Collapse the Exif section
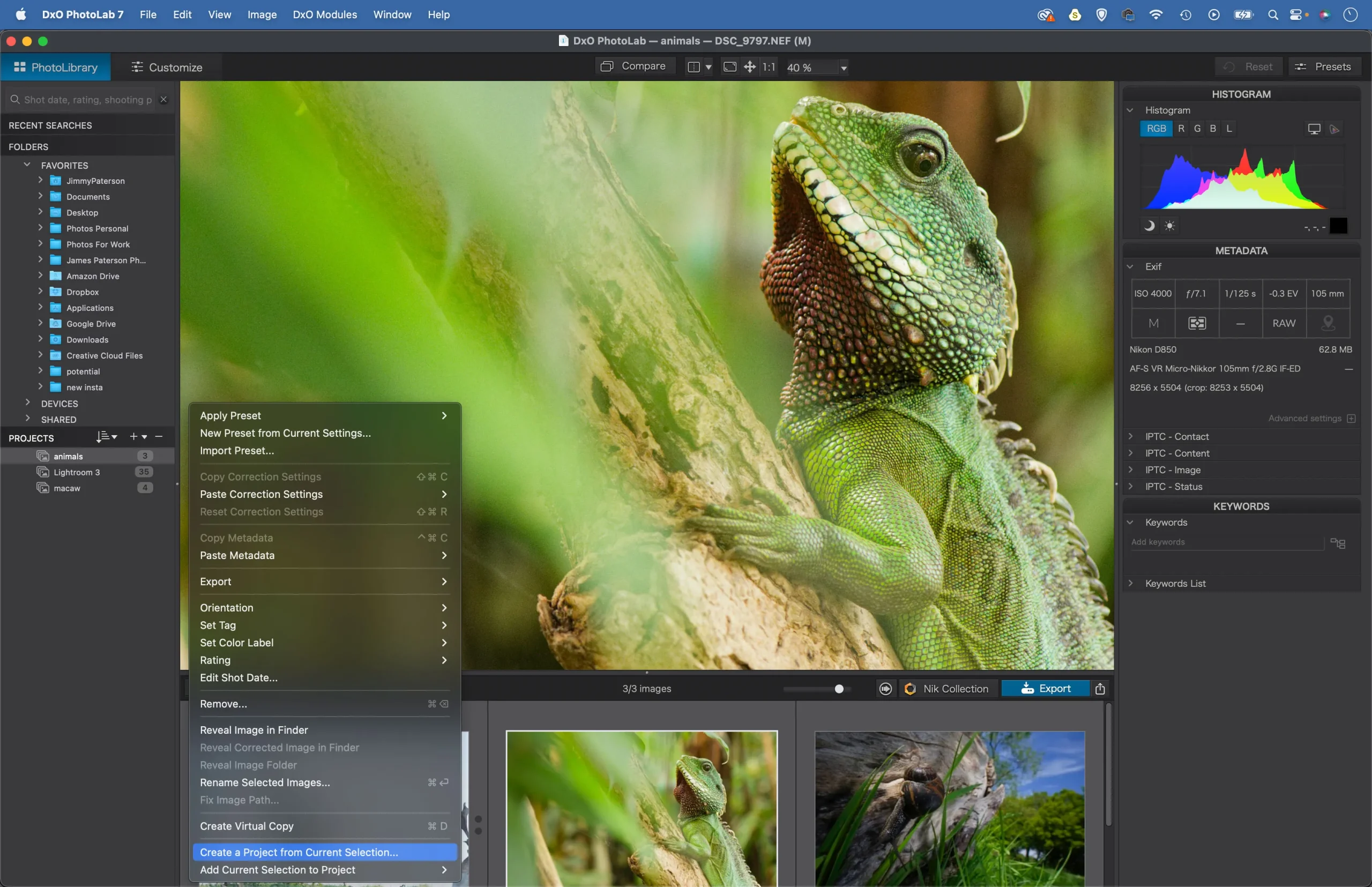 1131,266
